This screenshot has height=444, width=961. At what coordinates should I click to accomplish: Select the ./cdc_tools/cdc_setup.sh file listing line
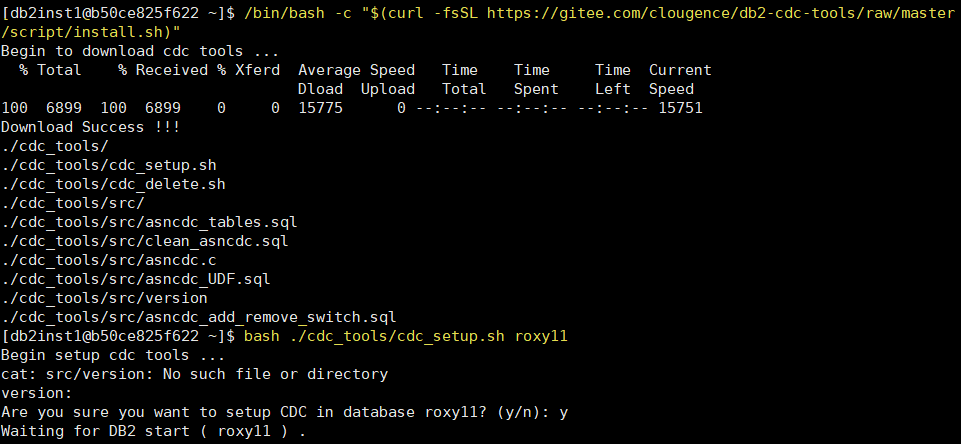click(110, 165)
